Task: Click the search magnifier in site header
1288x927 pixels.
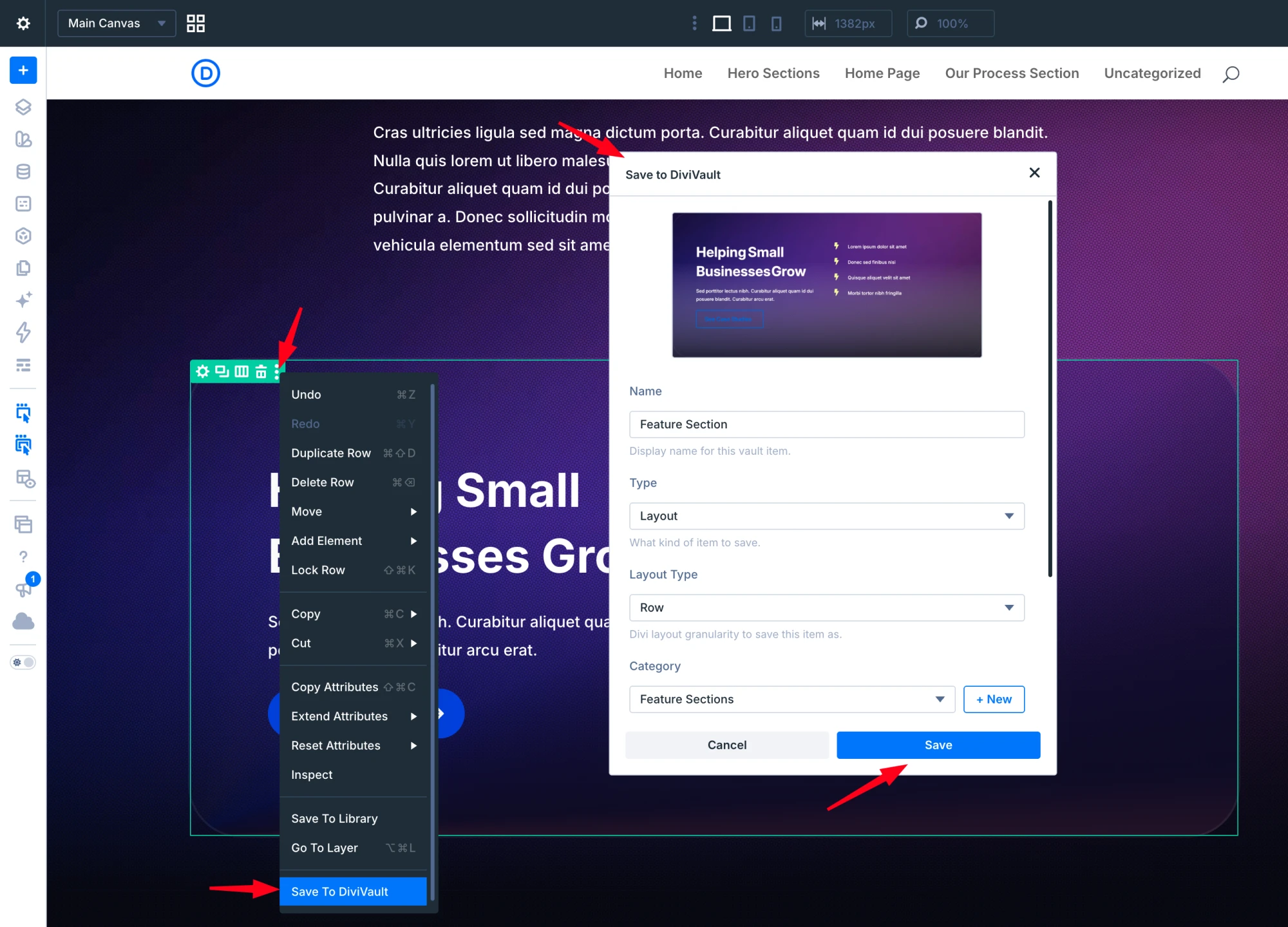Action: click(1231, 74)
